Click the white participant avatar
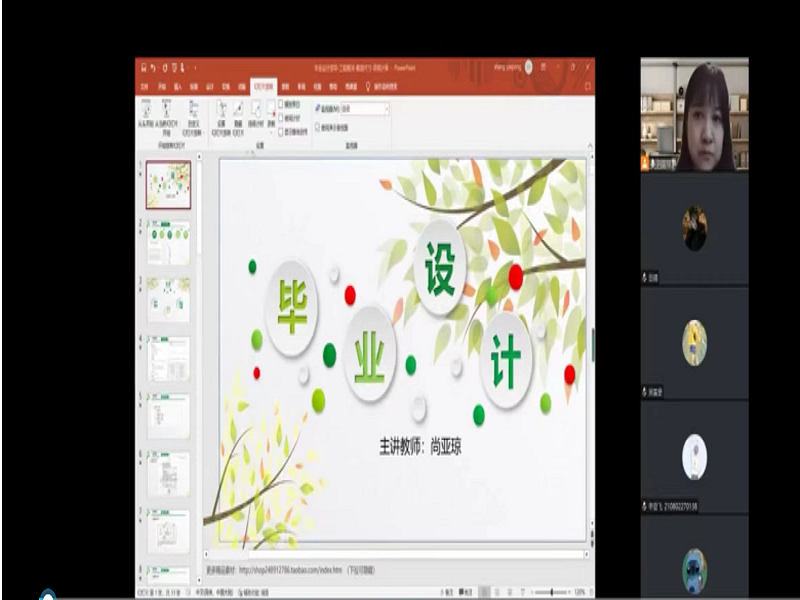Image resolution: width=800 pixels, height=600 pixels. (694, 457)
